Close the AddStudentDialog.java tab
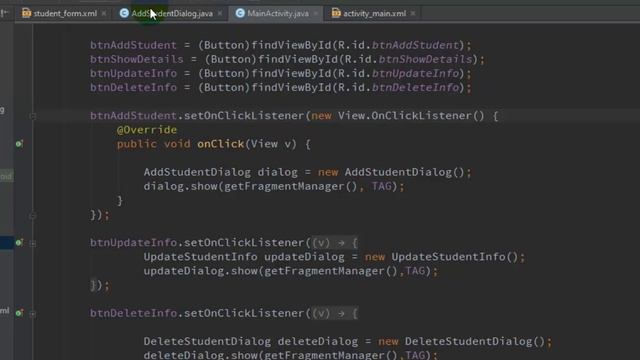640x360 pixels. pyautogui.click(x=220, y=13)
